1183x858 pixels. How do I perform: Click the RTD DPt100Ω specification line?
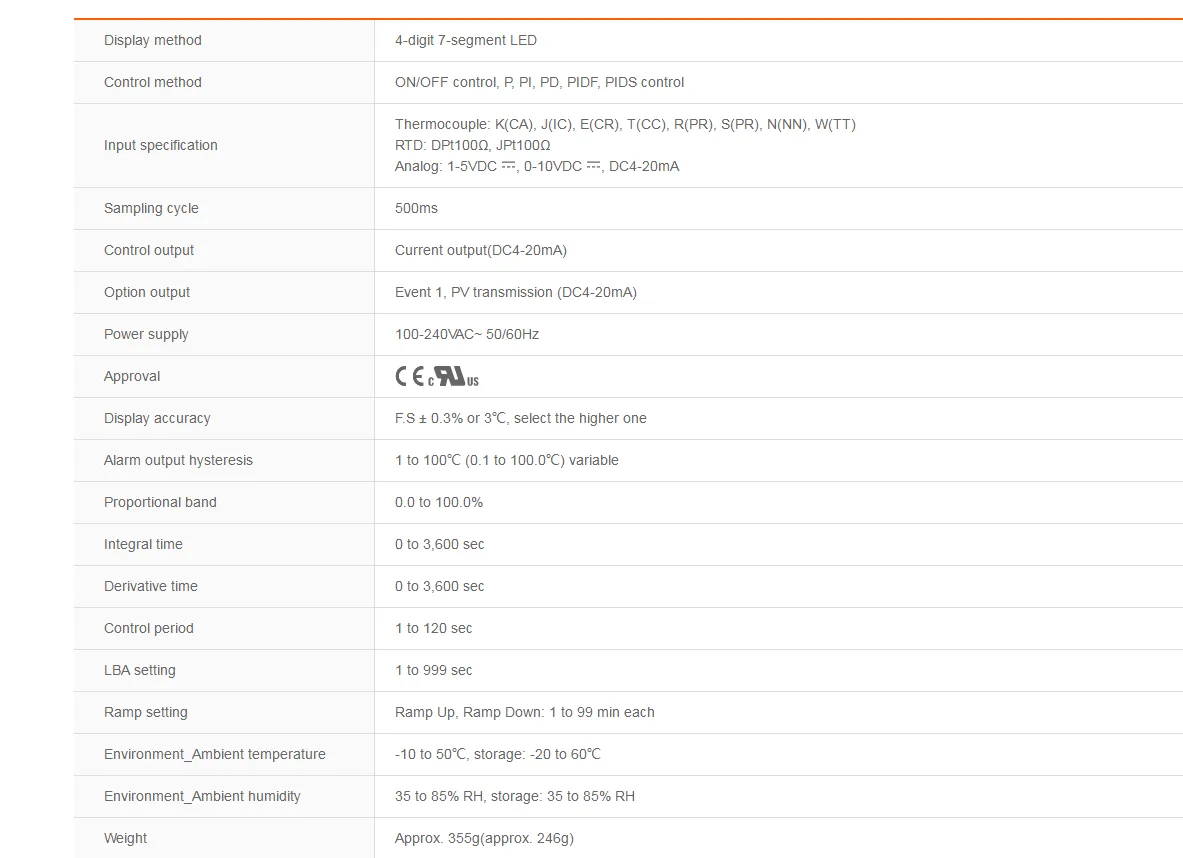click(472, 145)
